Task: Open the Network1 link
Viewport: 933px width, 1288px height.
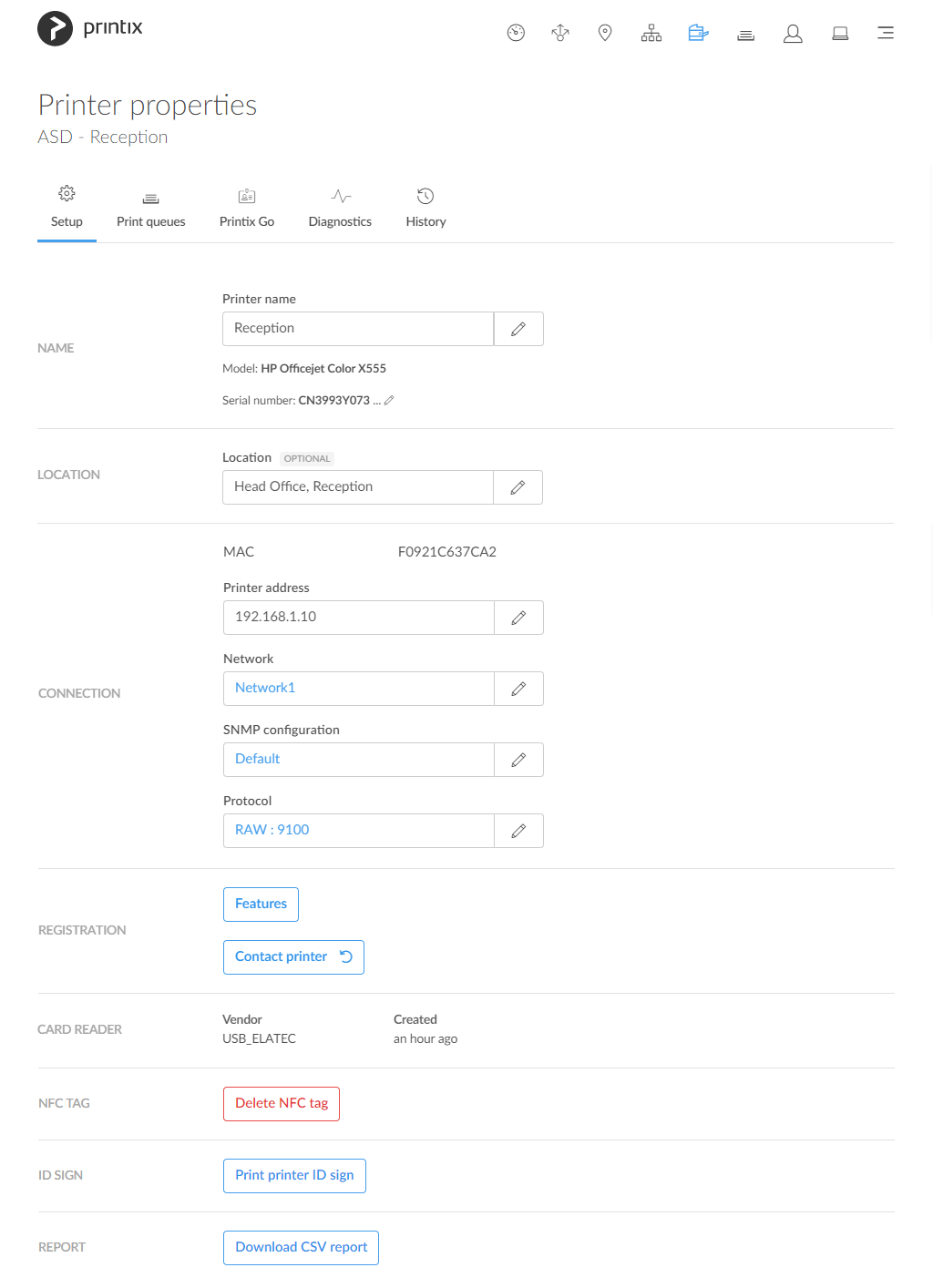Action: point(265,688)
